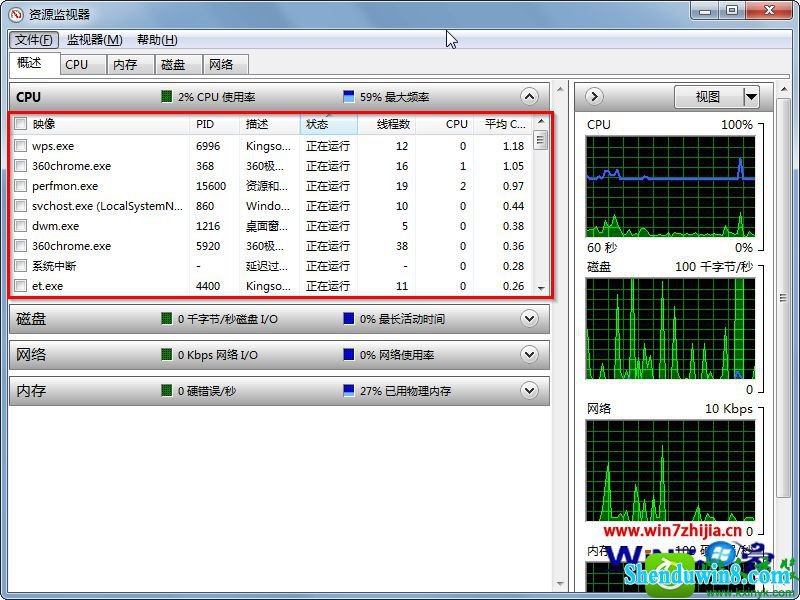
Task: Check the 360chrome.exe PID 368 checkbox
Action: [x=20, y=166]
